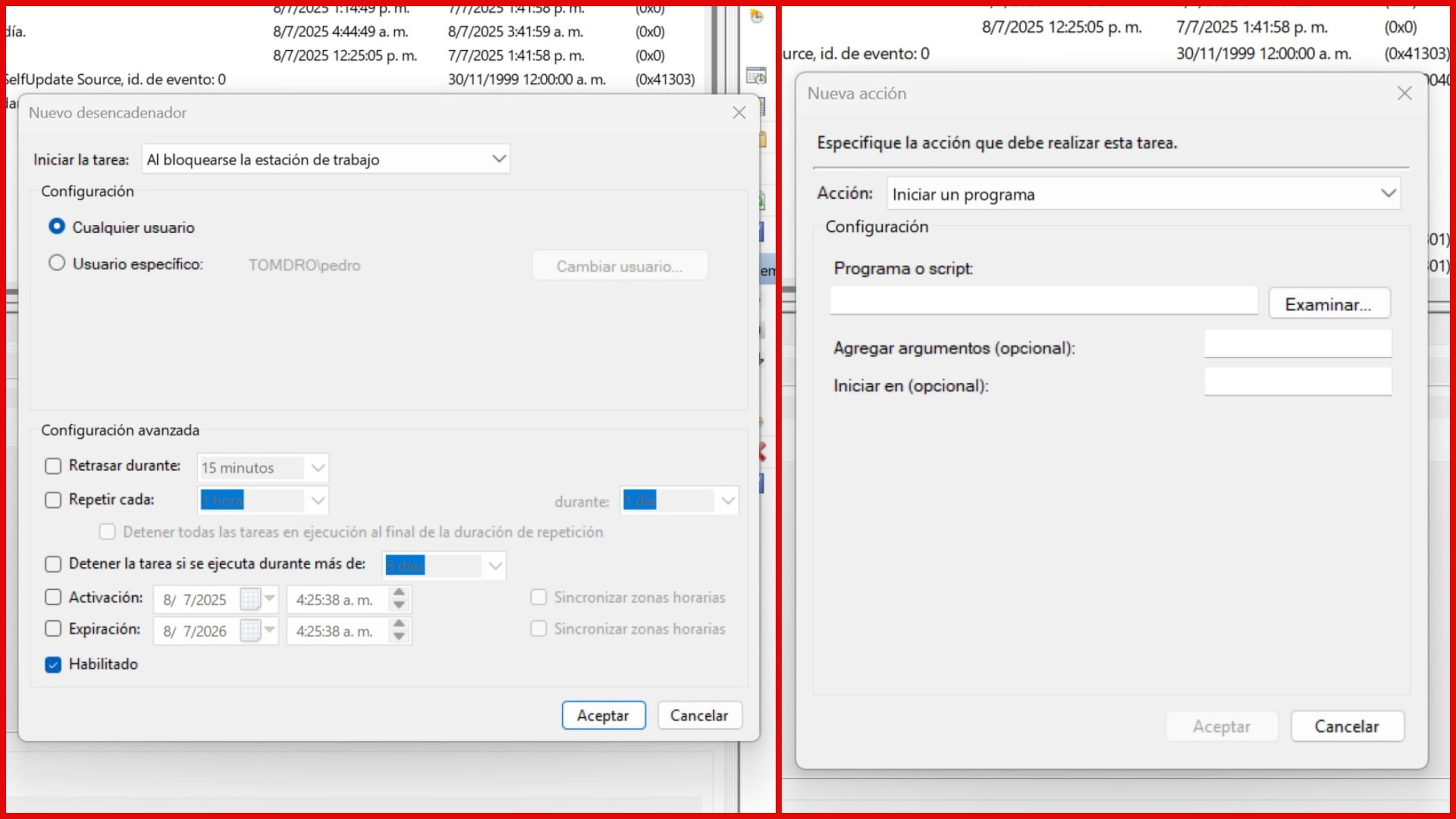
Task: Click the Agregar argumentos (opcional) field
Action: [x=1298, y=344]
